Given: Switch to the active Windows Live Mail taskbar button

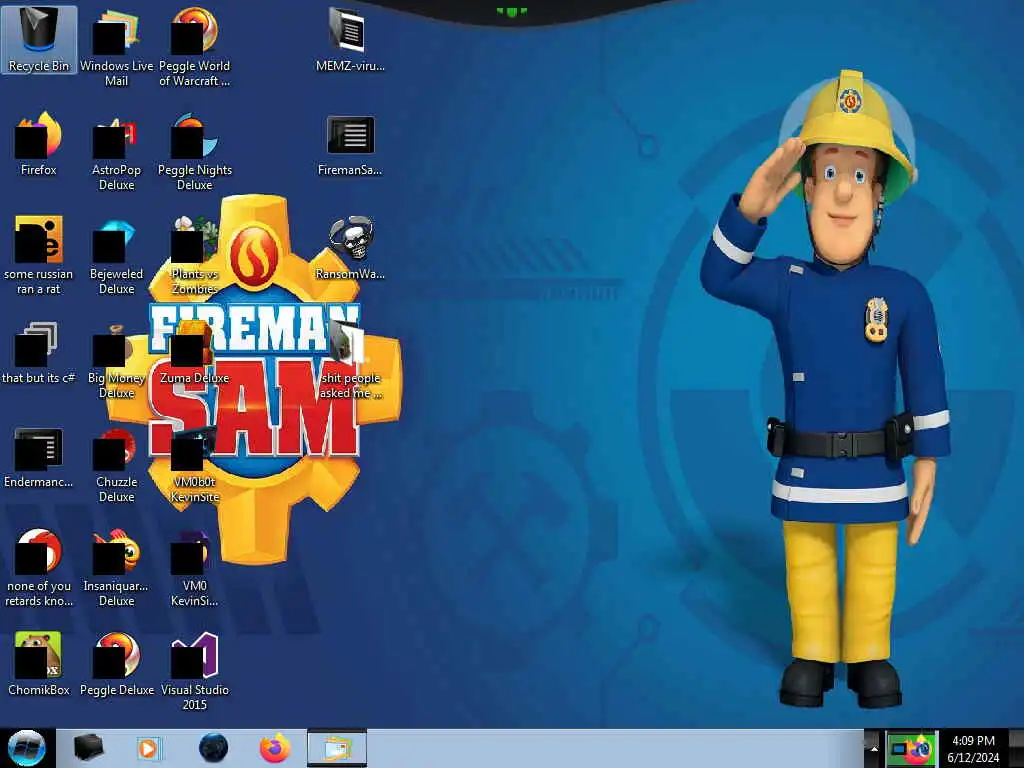Looking at the screenshot, I should click(337, 748).
